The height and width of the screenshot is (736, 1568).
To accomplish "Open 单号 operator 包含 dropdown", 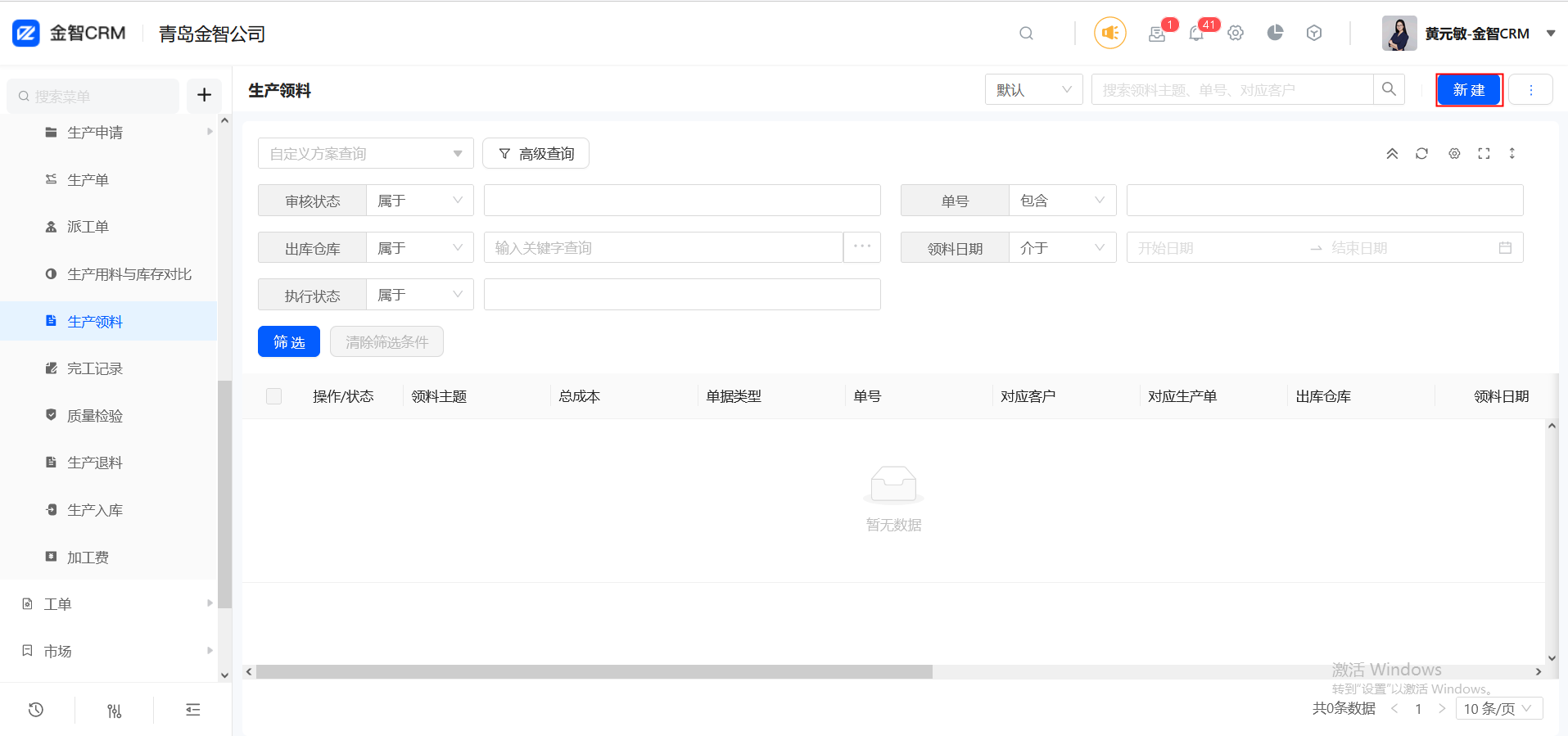I will pos(1063,201).
